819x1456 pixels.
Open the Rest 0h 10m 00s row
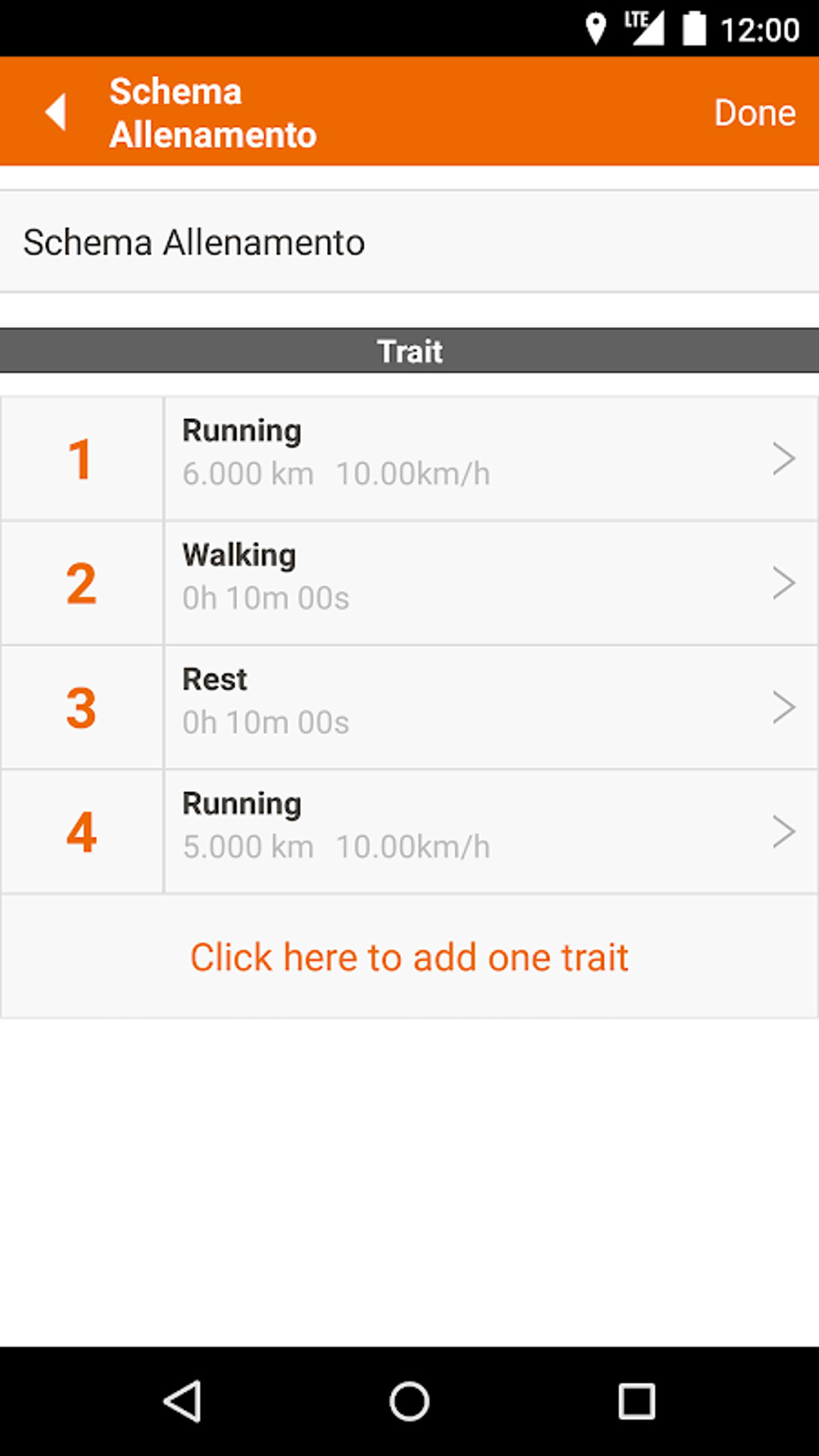tap(466, 708)
